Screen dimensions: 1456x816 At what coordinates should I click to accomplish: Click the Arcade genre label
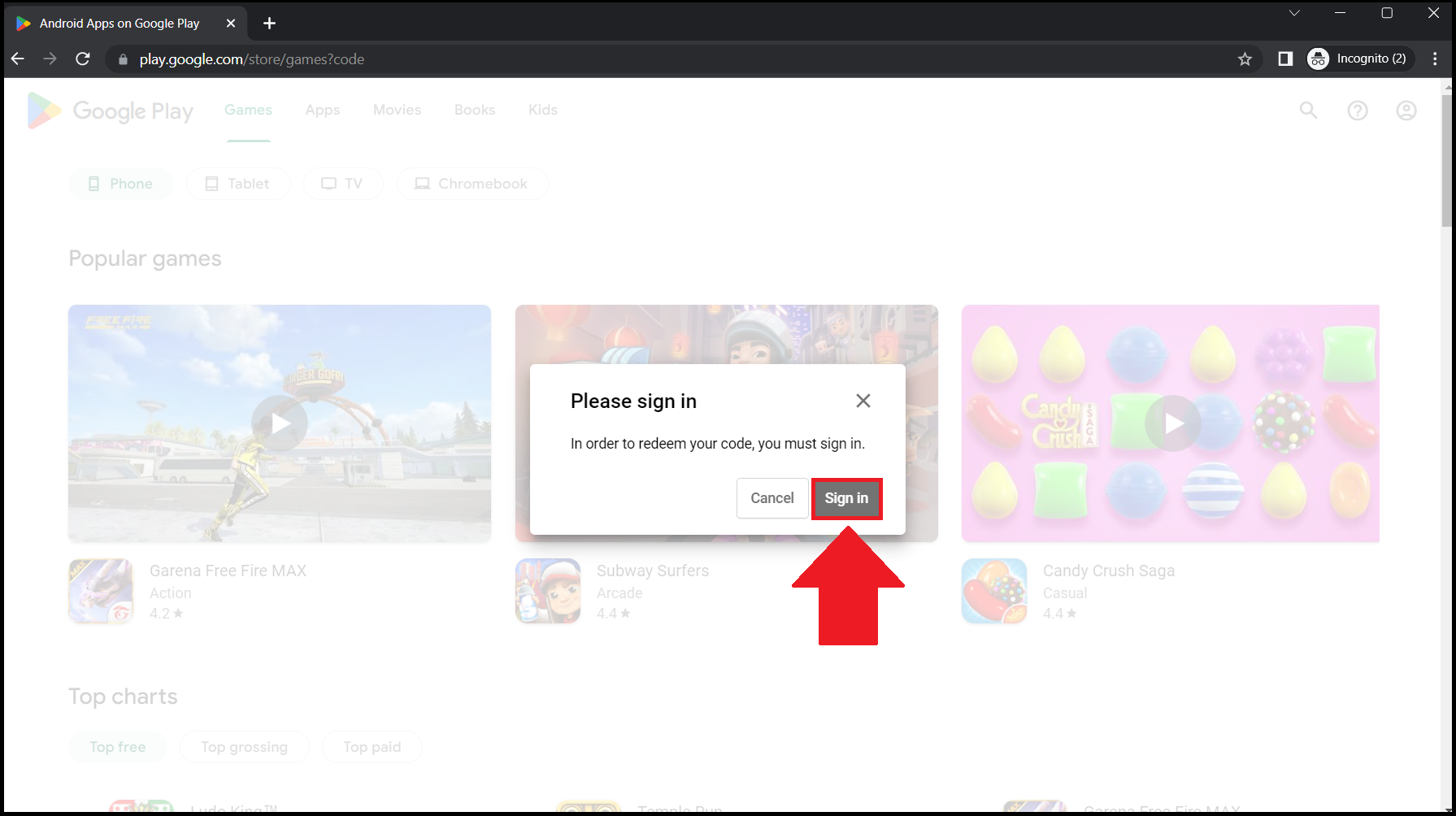619,593
